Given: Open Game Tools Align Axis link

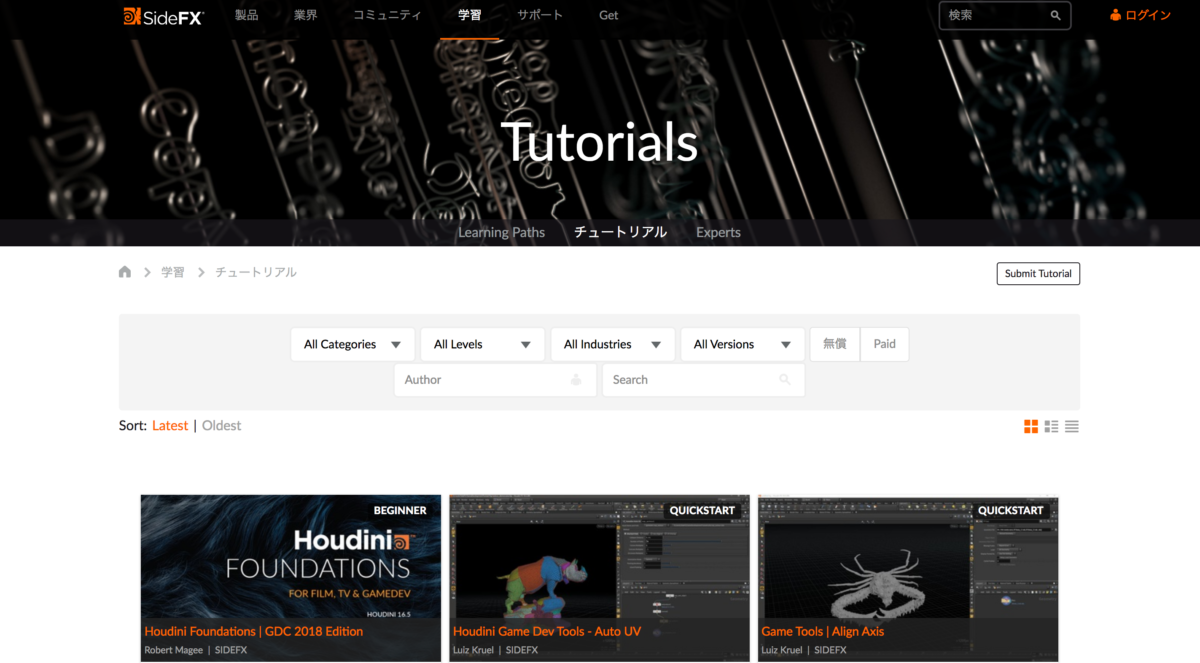Looking at the screenshot, I should [823, 631].
